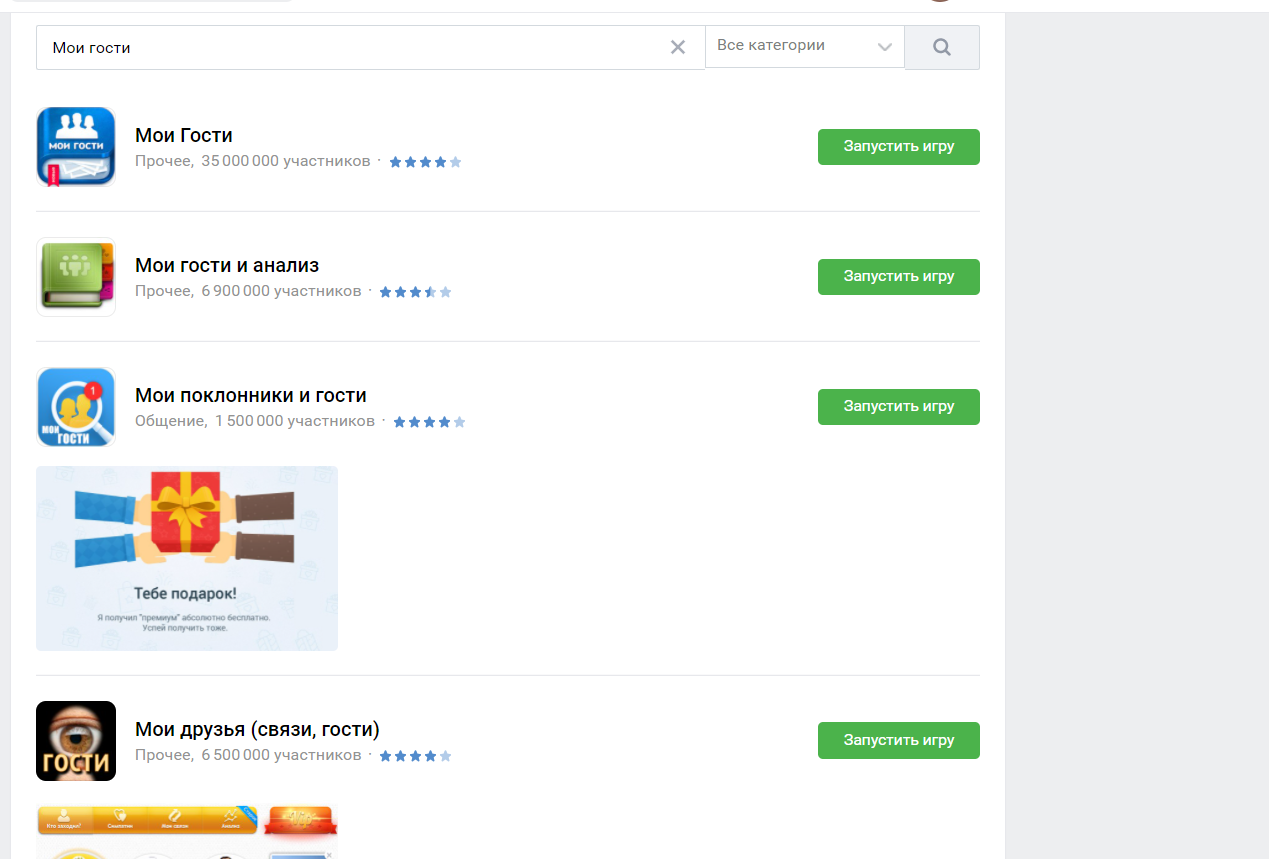This screenshot has height=859, width=1269.
Task: Click the magnifier search button
Action: pyautogui.click(x=942, y=47)
